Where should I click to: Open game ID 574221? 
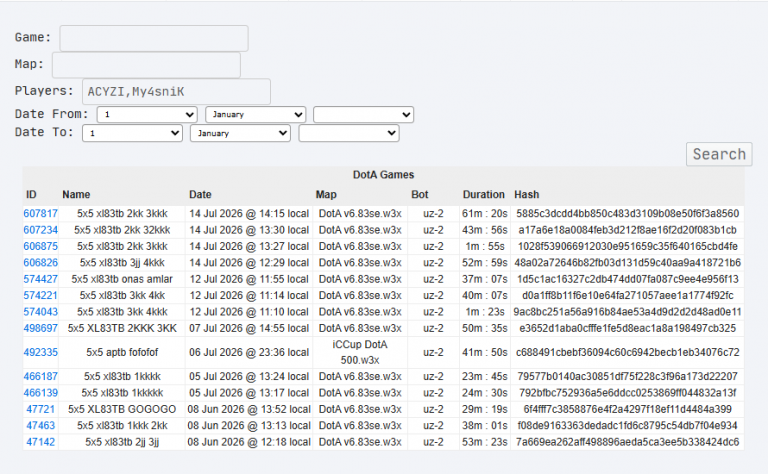point(41,295)
